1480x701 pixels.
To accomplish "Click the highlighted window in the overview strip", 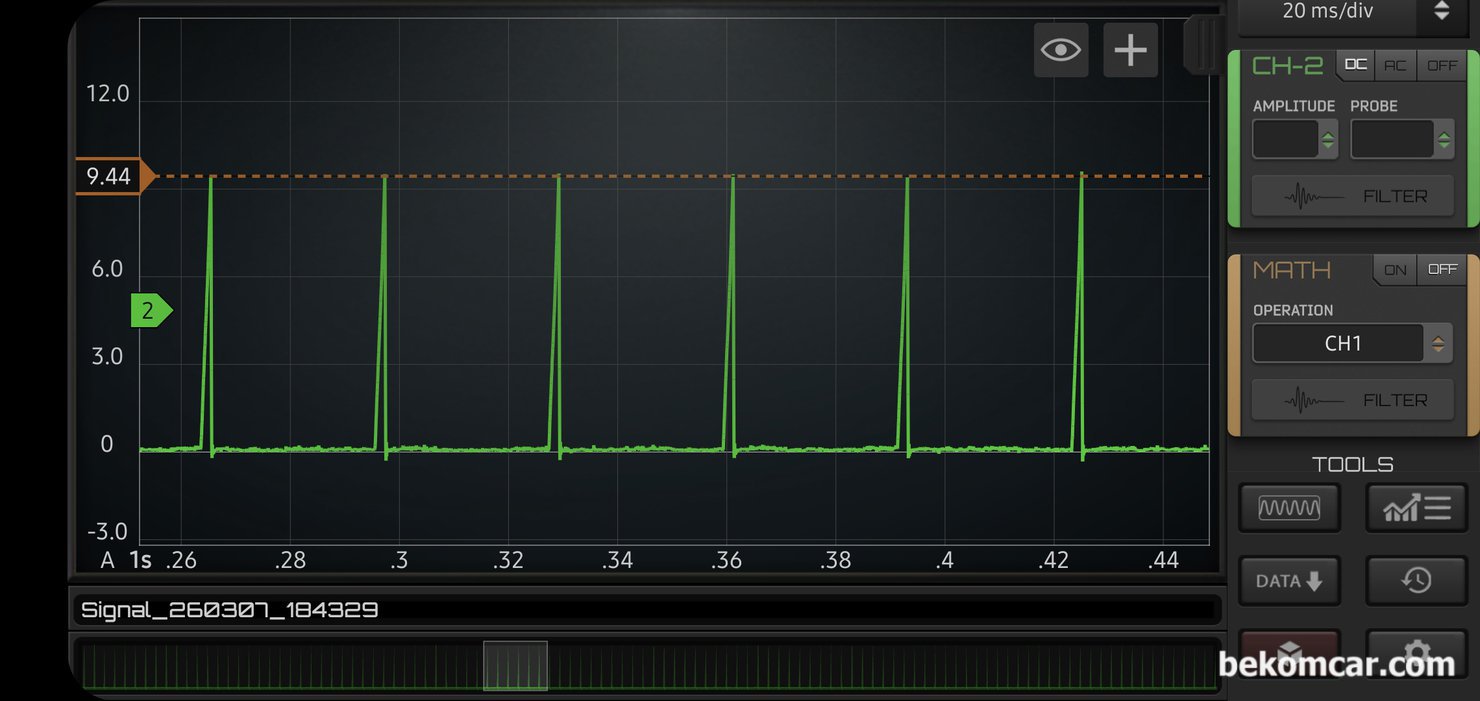I will (x=515, y=666).
